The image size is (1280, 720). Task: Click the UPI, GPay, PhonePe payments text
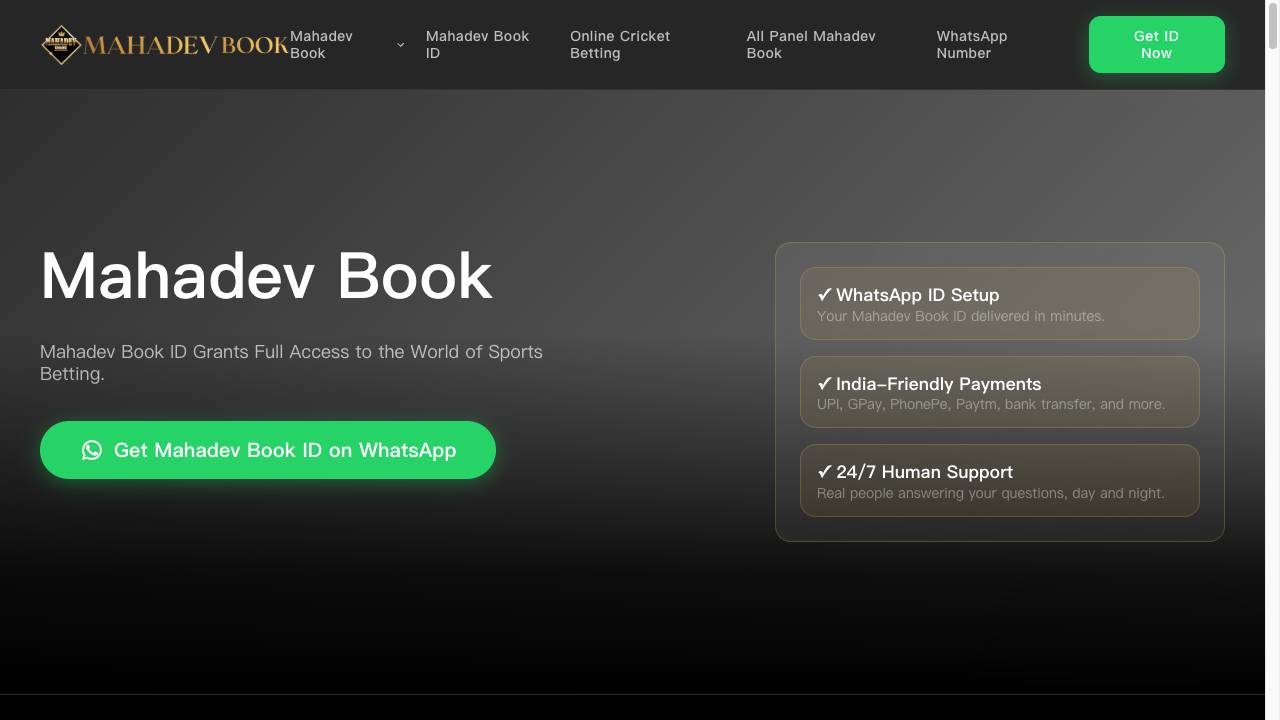pos(991,404)
